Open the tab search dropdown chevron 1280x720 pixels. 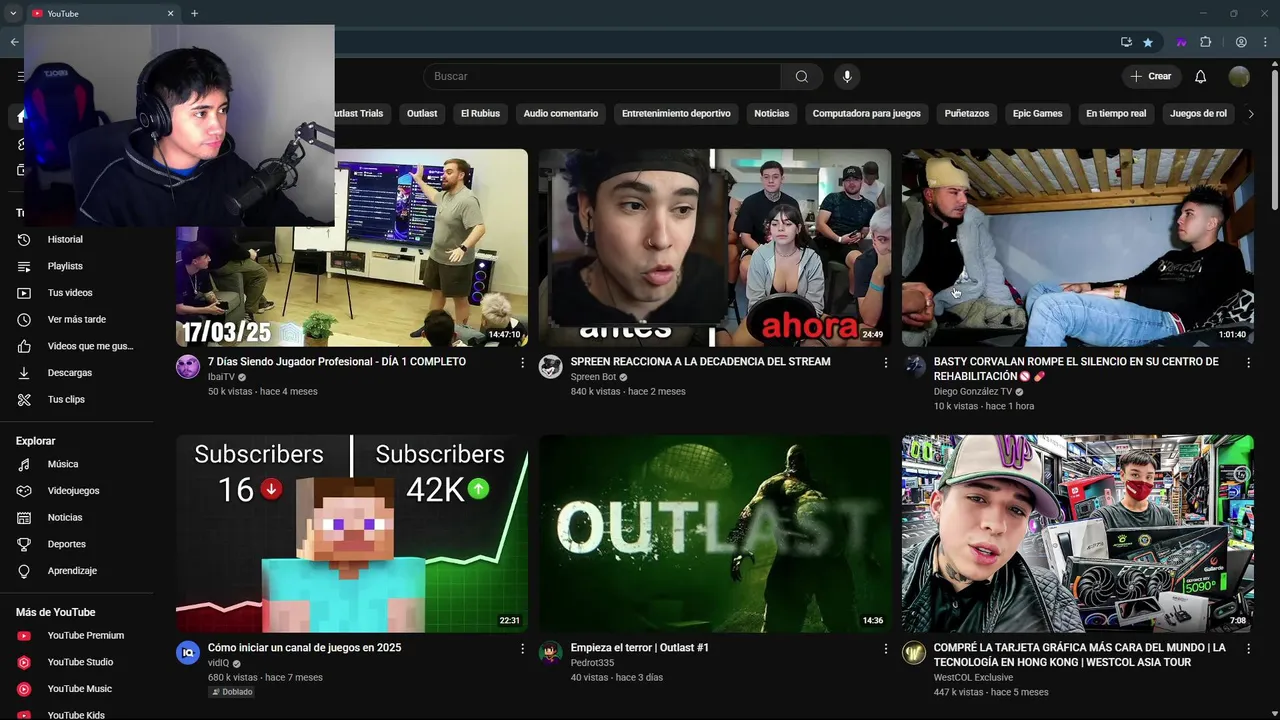pos(13,13)
